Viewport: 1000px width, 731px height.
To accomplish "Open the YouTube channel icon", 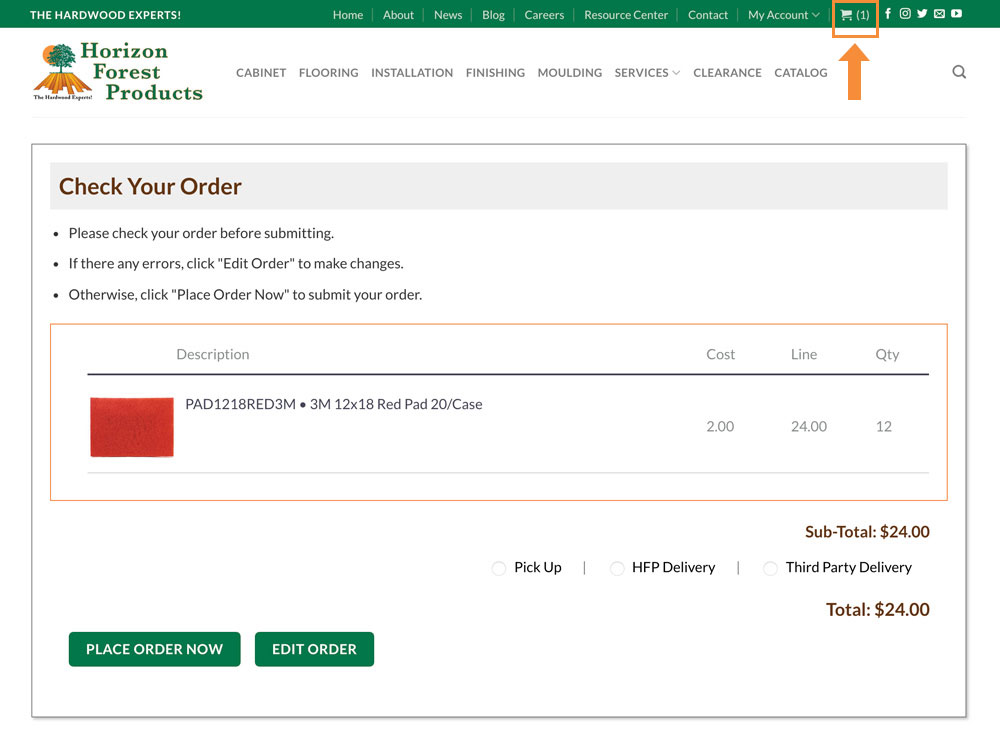I will click(957, 13).
